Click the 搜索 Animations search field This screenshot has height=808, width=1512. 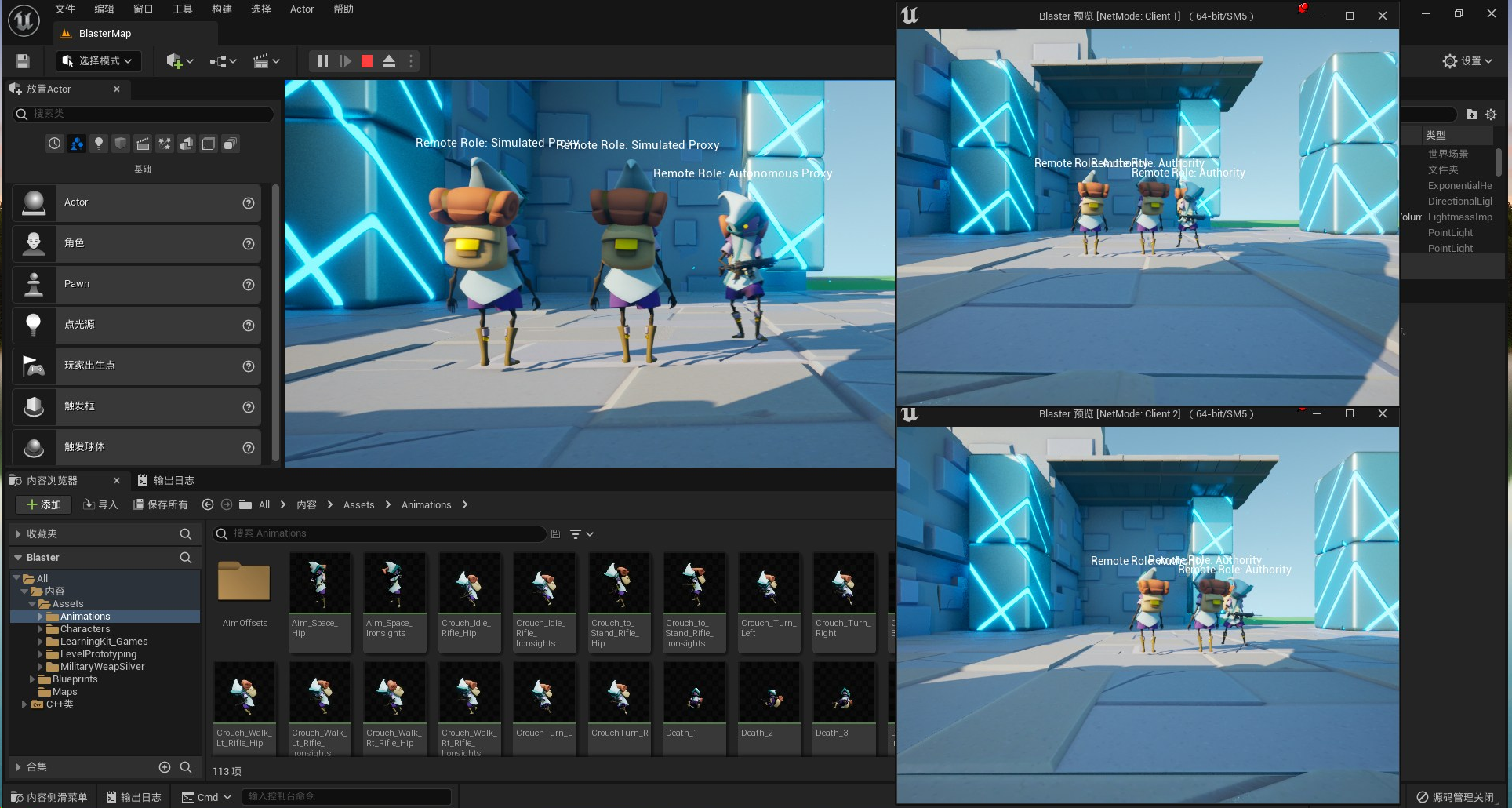pos(380,533)
